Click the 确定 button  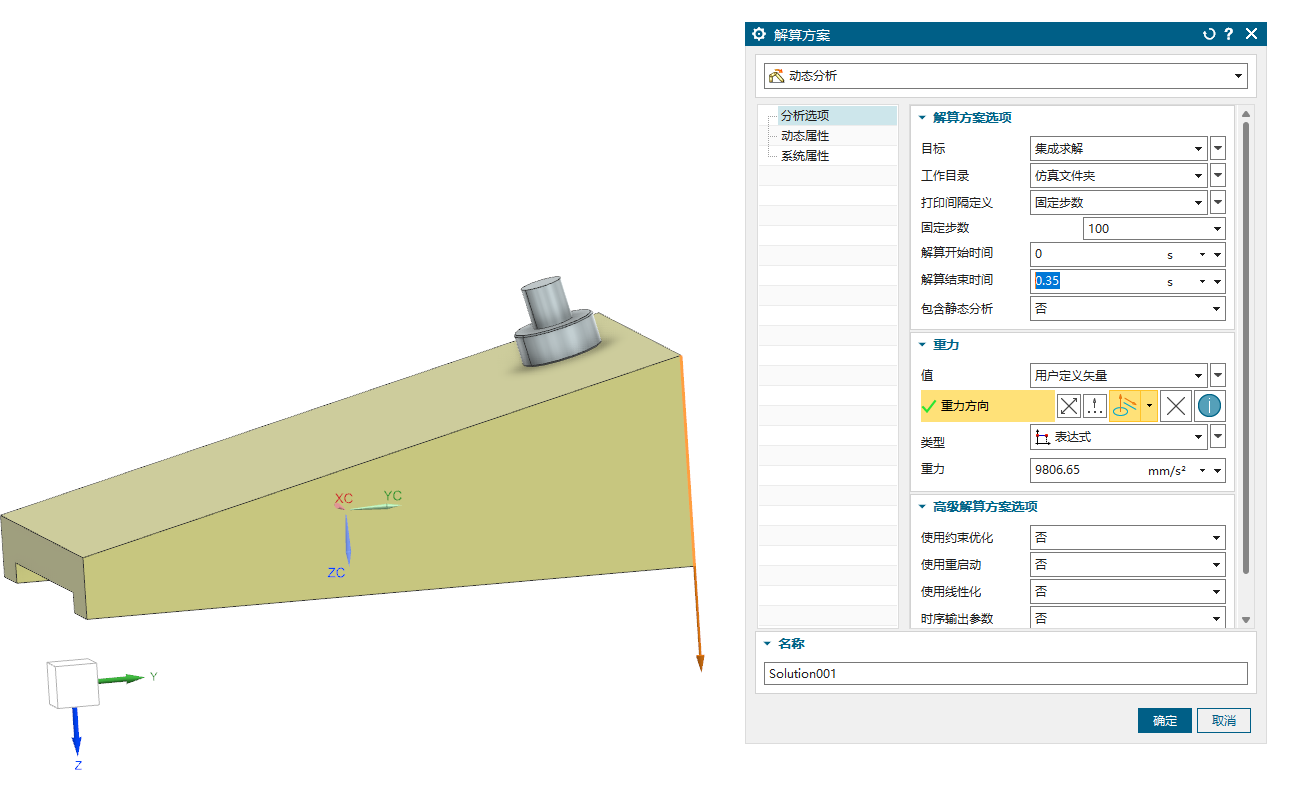(x=1164, y=721)
